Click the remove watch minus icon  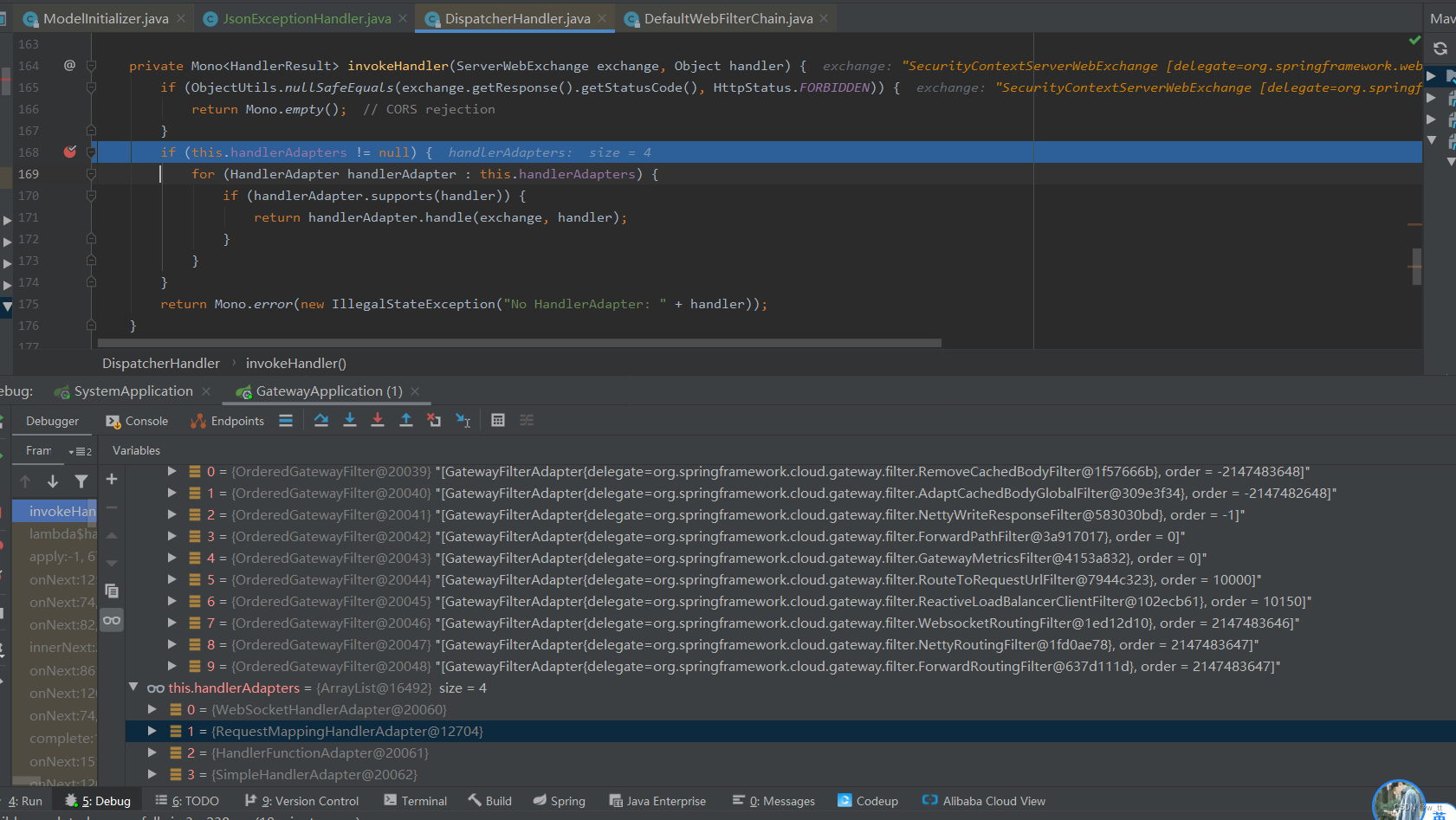point(112,507)
